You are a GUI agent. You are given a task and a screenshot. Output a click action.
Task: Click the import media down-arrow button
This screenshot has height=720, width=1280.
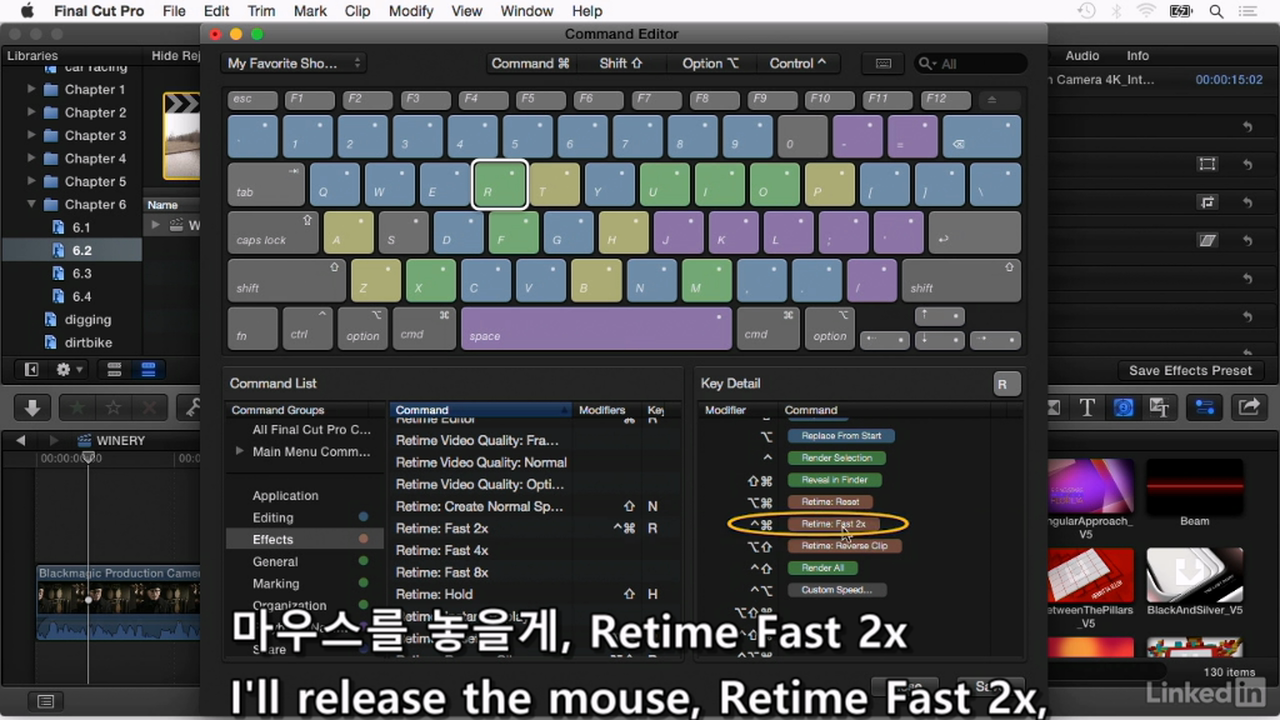[x=32, y=408]
